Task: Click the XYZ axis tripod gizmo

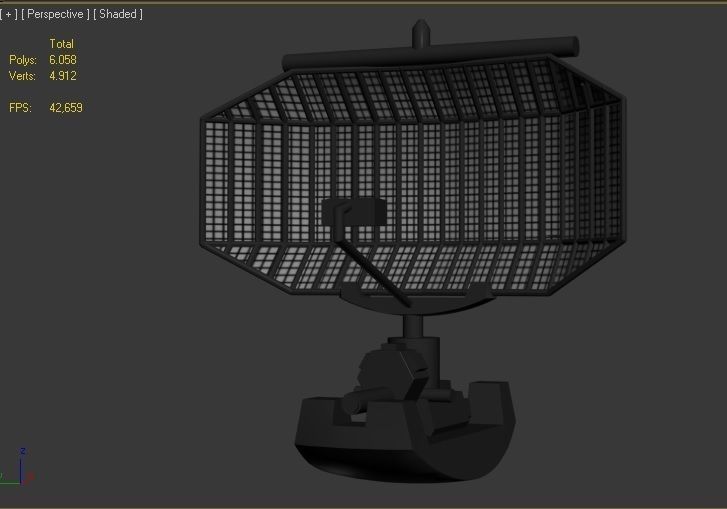Action: coord(17,467)
